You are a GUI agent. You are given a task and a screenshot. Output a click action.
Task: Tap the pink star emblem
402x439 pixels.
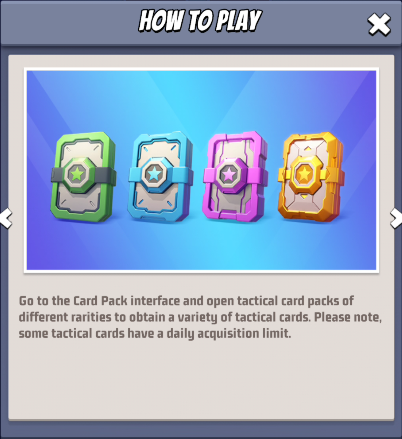229,174
